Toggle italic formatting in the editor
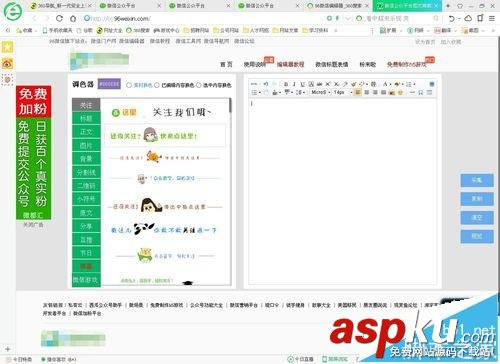Viewport: 500px width, 364px height. point(294,84)
